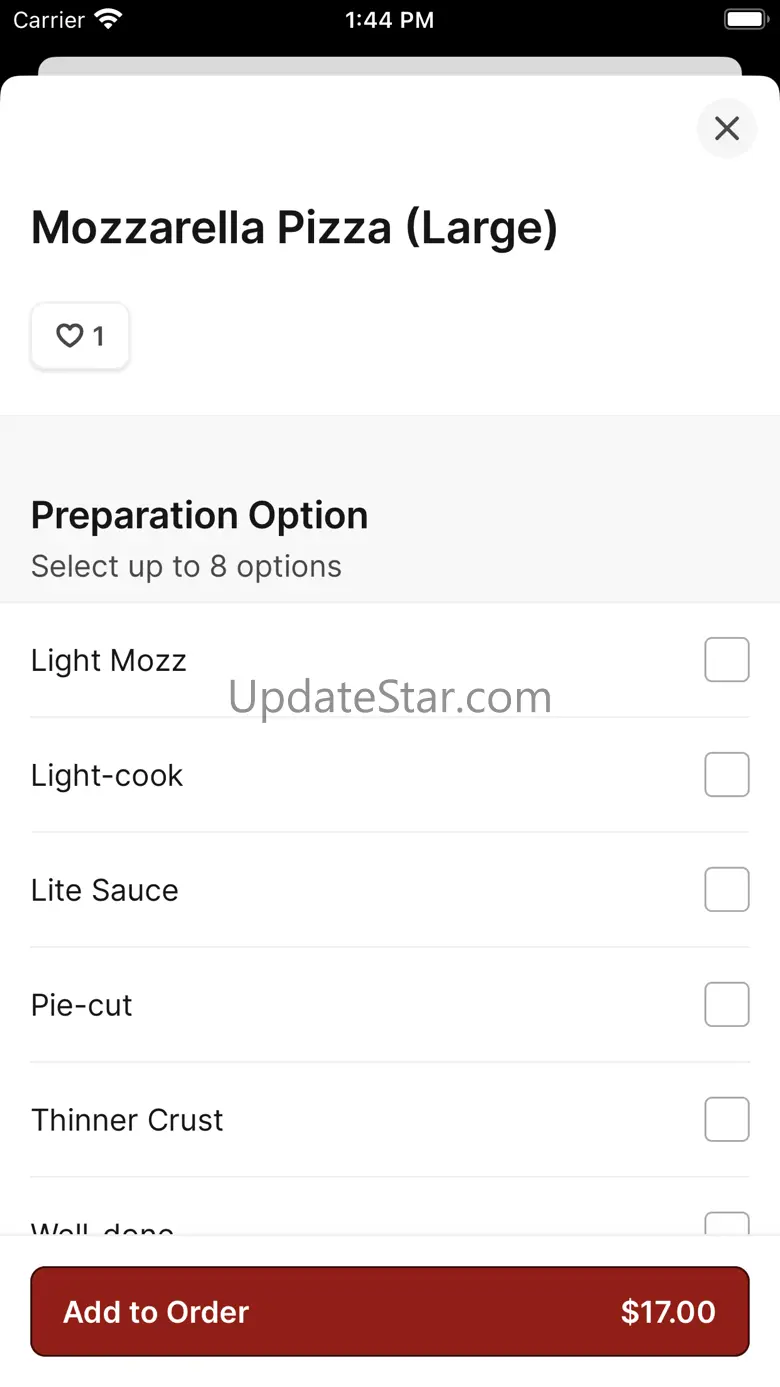Screen dimensions: 780x1387
Task: Tap the $17.00 price on order button
Action: point(668,1312)
